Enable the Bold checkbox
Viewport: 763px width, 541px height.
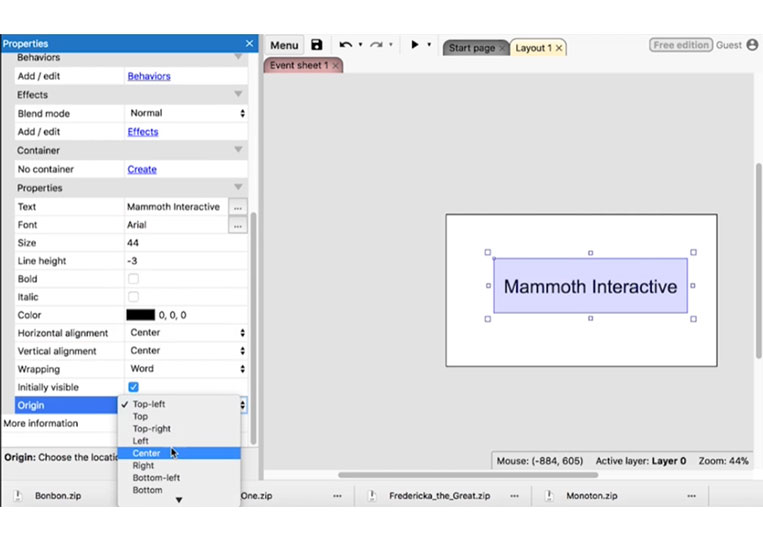(x=133, y=279)
